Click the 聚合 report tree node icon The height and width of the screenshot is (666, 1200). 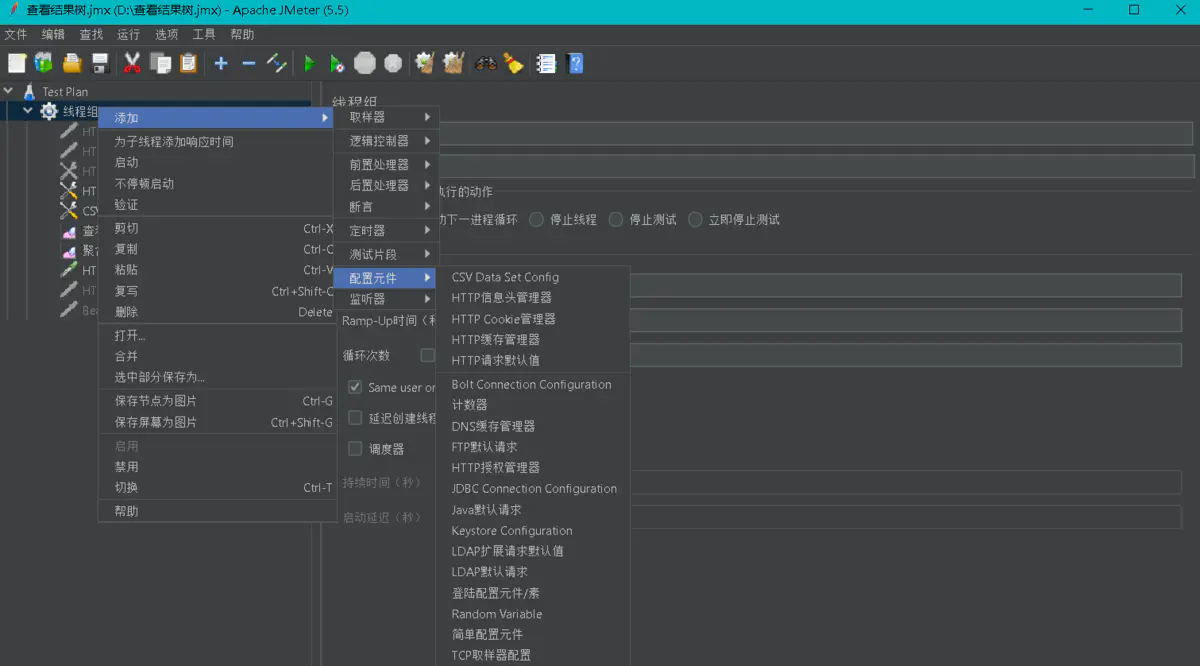click(x=68, y=250)
